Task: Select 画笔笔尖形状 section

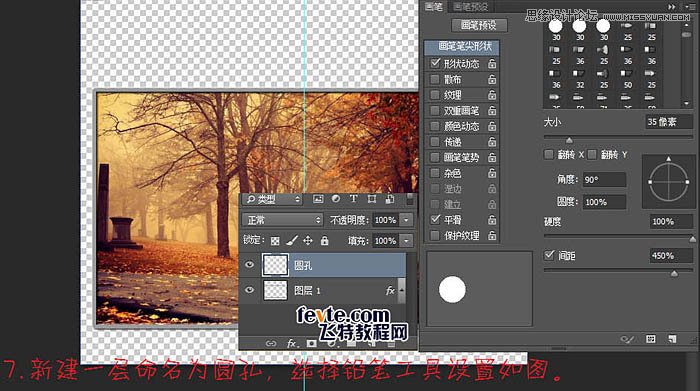Action: [x=462, y=46]
